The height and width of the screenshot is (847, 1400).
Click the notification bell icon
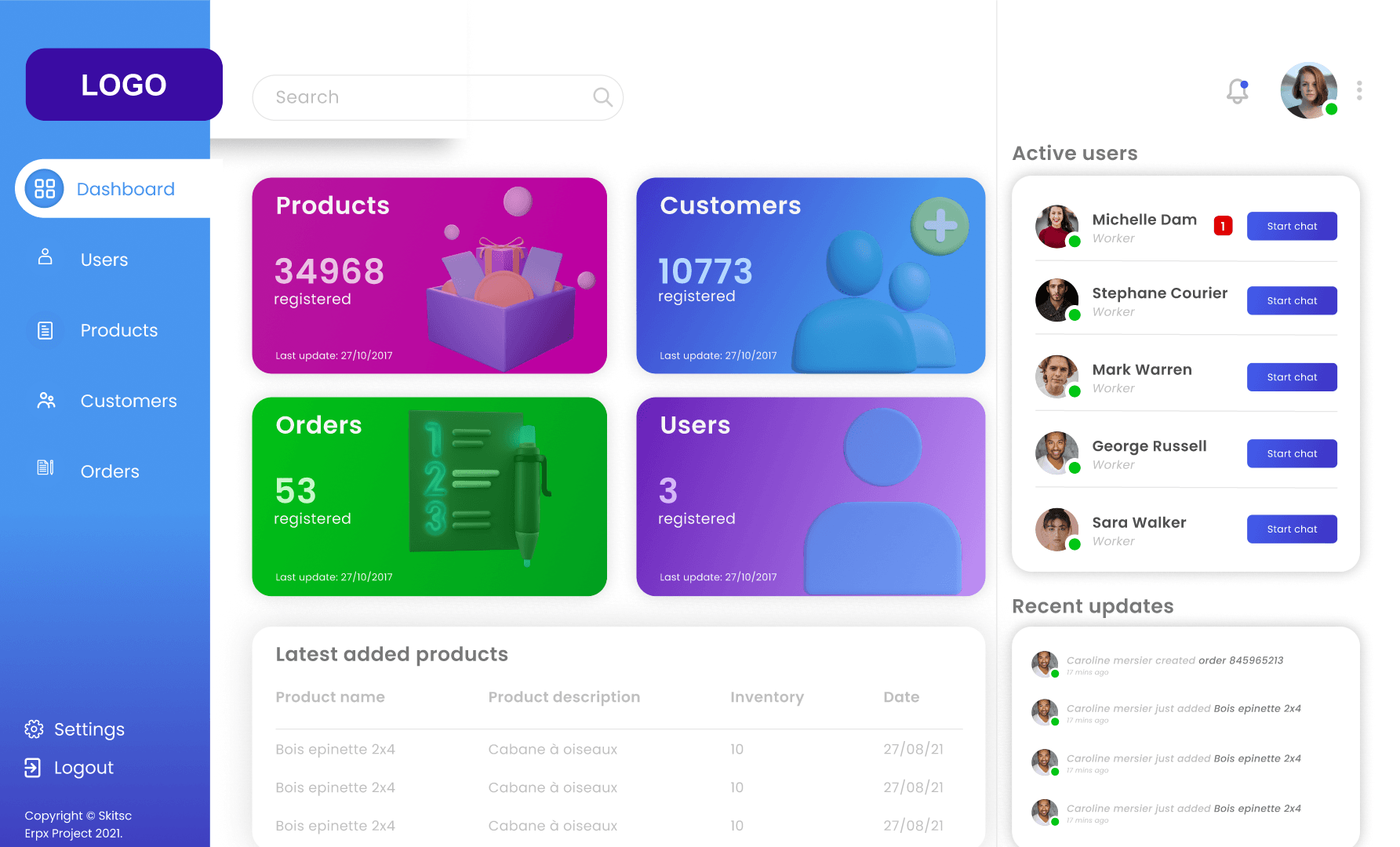(x=1238, y=92)
